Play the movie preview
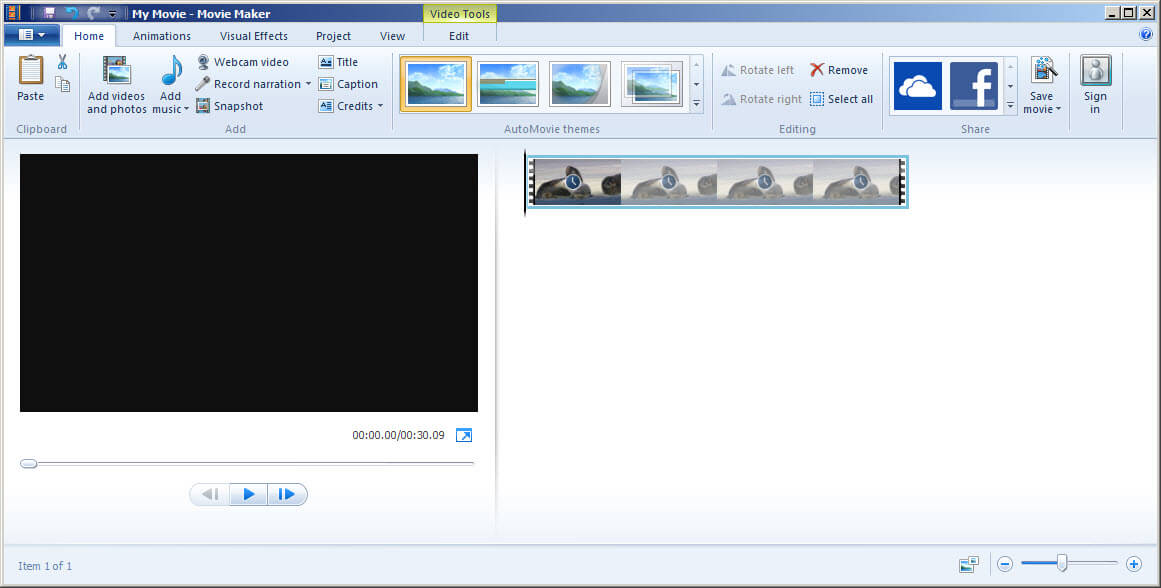Image resolution: width=1161 pixels, height=588 pixels. 249,495
